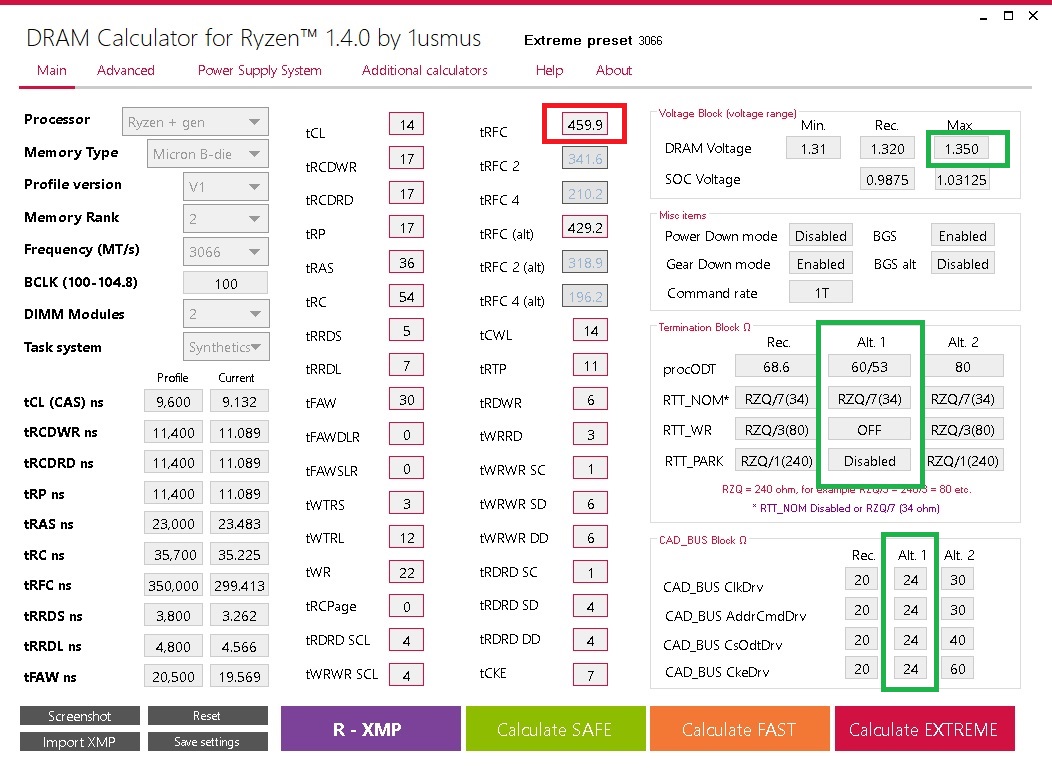Click CAD_BUS ClkDrv Alt. 1 value 24

pyautogui.click(x=910, y=579)
